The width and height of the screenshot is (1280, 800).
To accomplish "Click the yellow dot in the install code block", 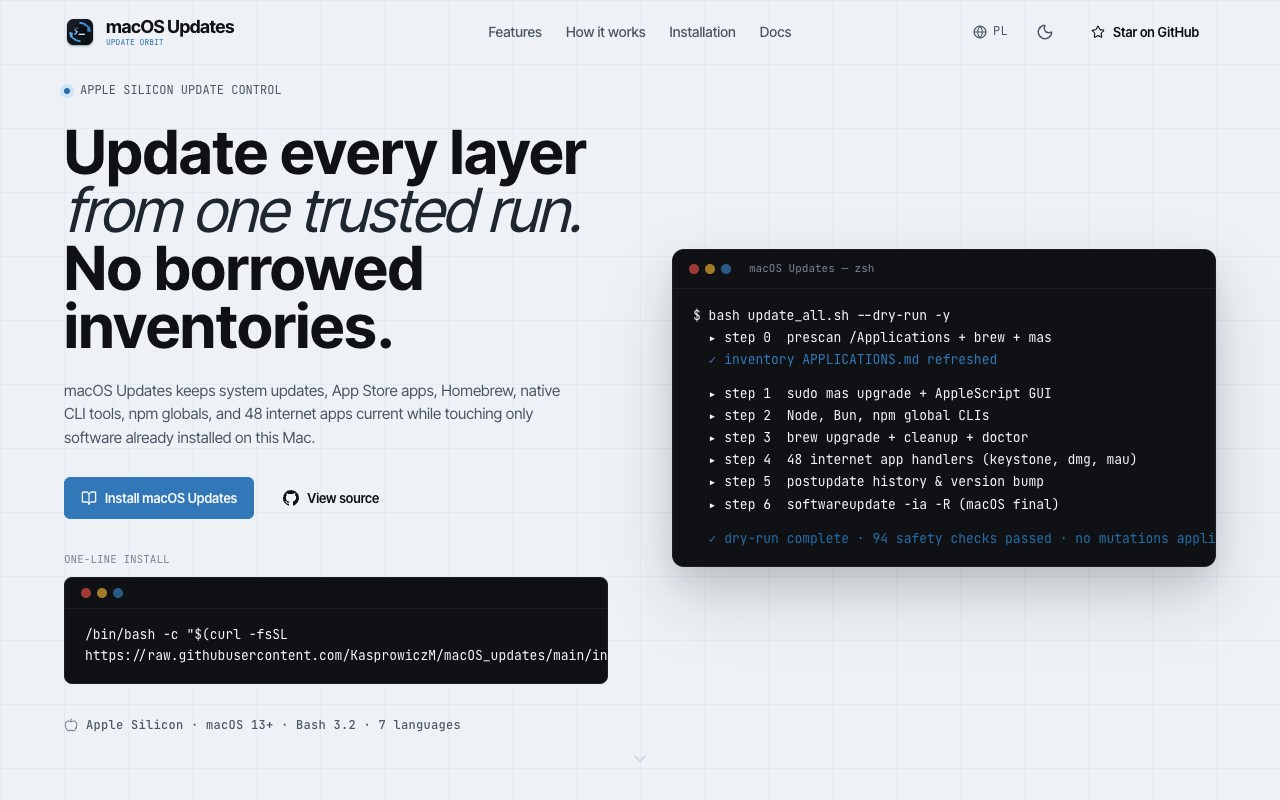I will [x=102, y=593].
